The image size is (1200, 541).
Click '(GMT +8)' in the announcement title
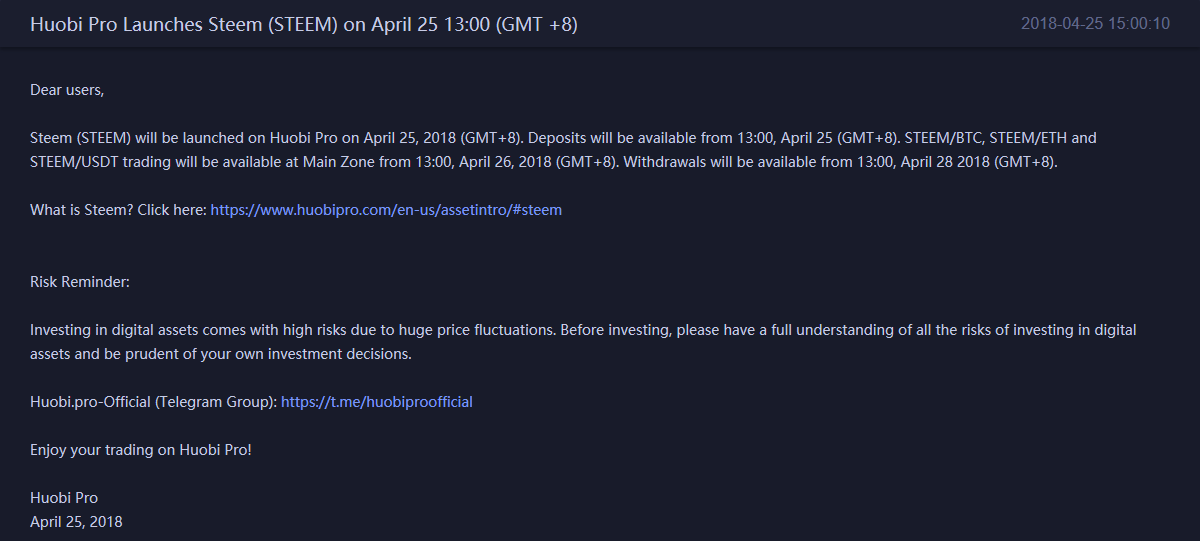[537, 24]
